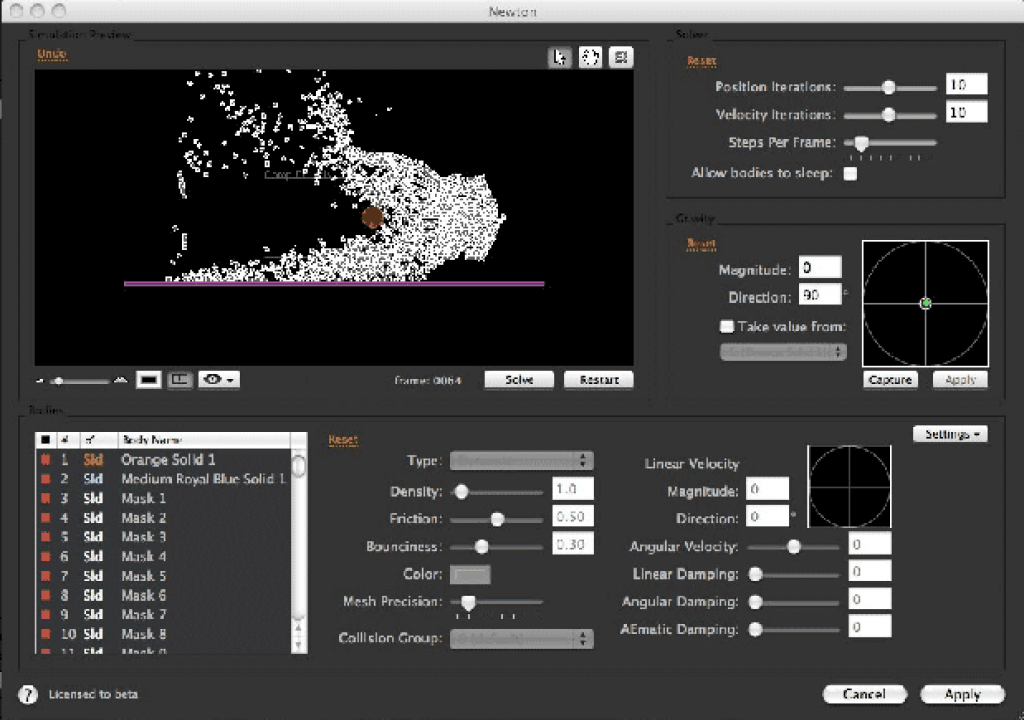Expand the Collision Group dropdown
The width and height of the screenshot is (1024, 720).
(x=521, y=638)
